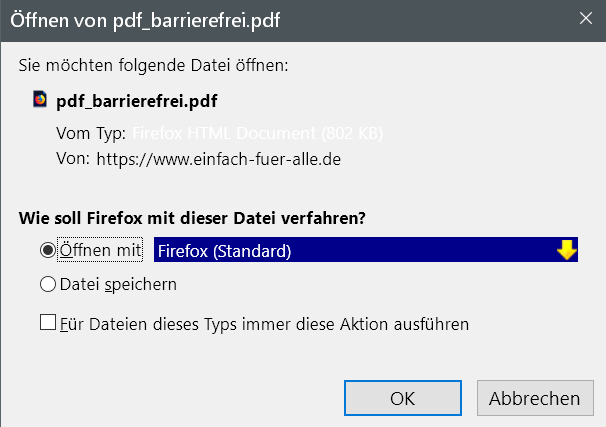Screen dimensions: 606x427
Task: Enable 'Für Dateien dieses Typs immer' checkbox
Action: 48,323
